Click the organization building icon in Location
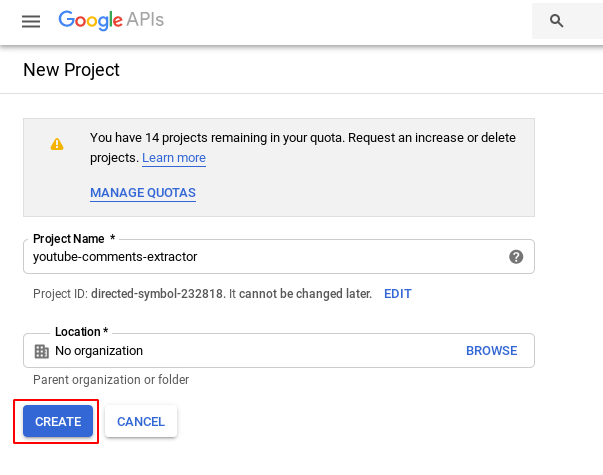Screen dimensions: 603x475 [x=41, y=351]
